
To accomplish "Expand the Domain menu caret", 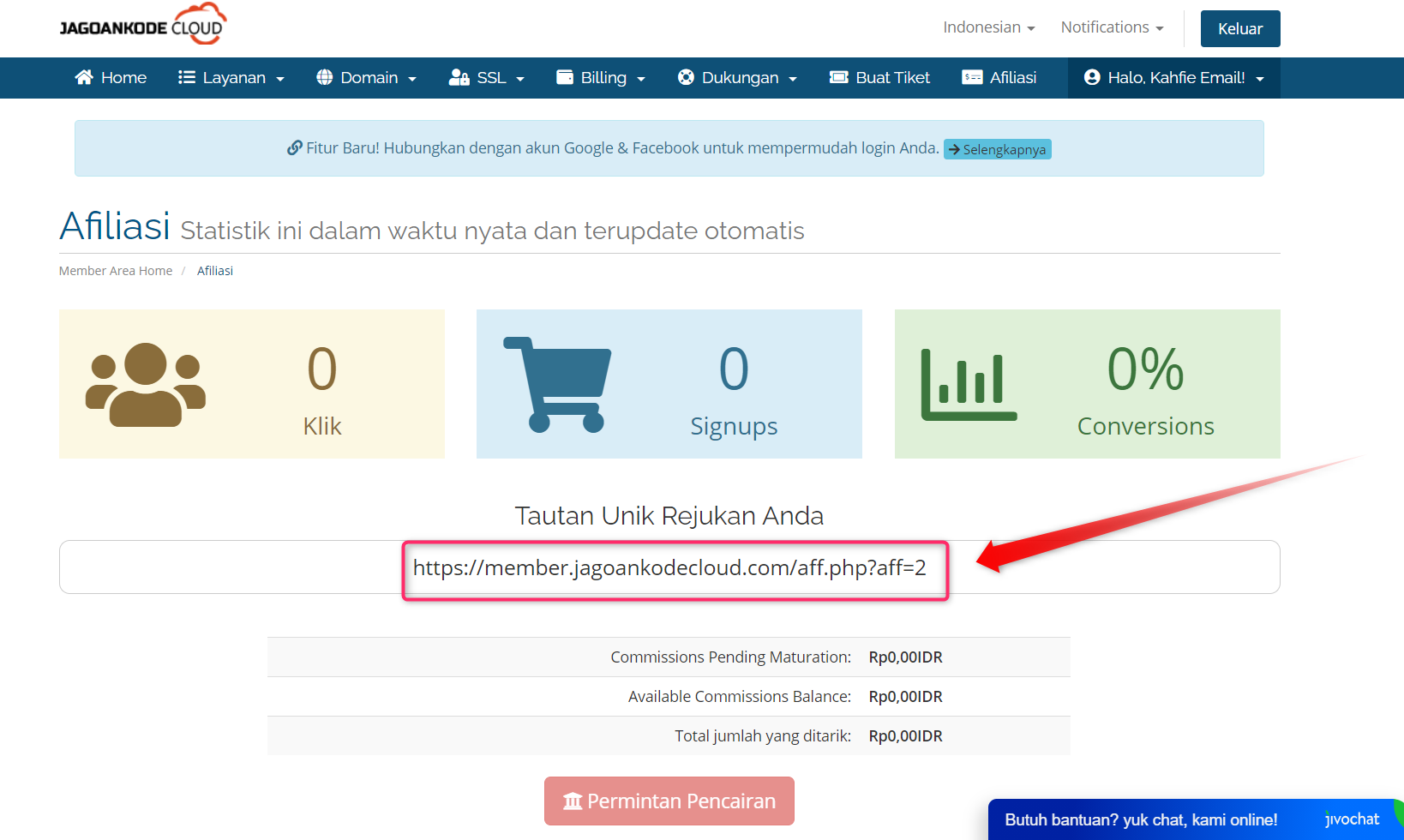I will click(412, 79).
